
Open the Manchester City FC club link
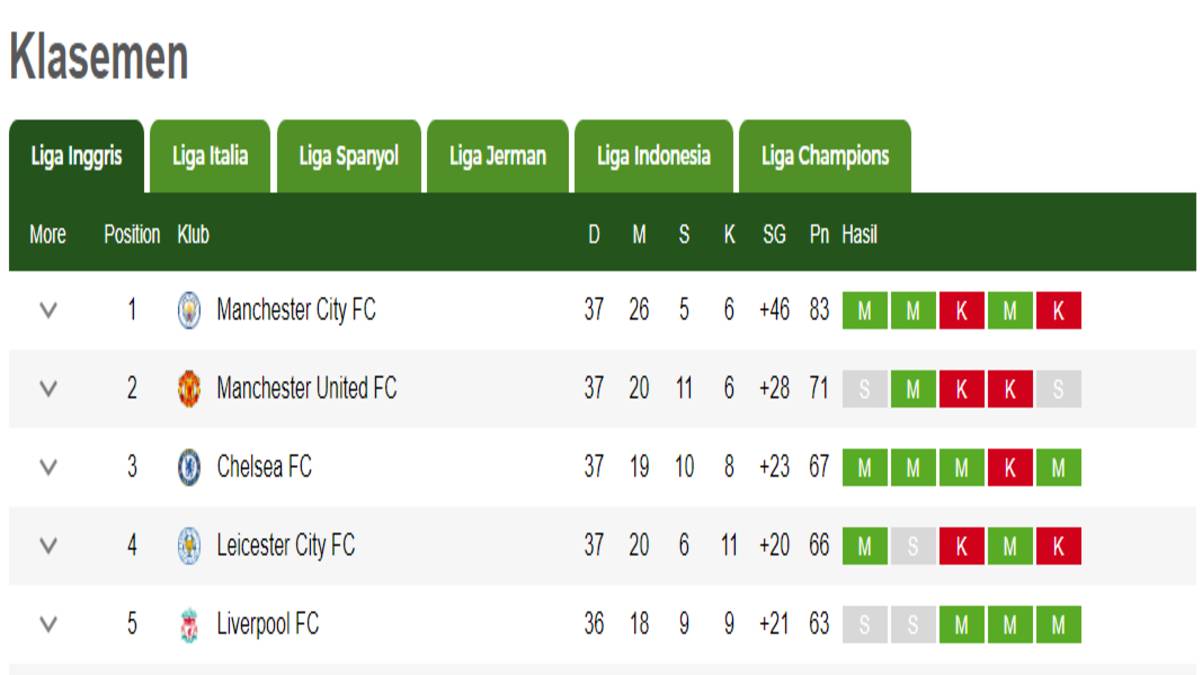(296, 311)
